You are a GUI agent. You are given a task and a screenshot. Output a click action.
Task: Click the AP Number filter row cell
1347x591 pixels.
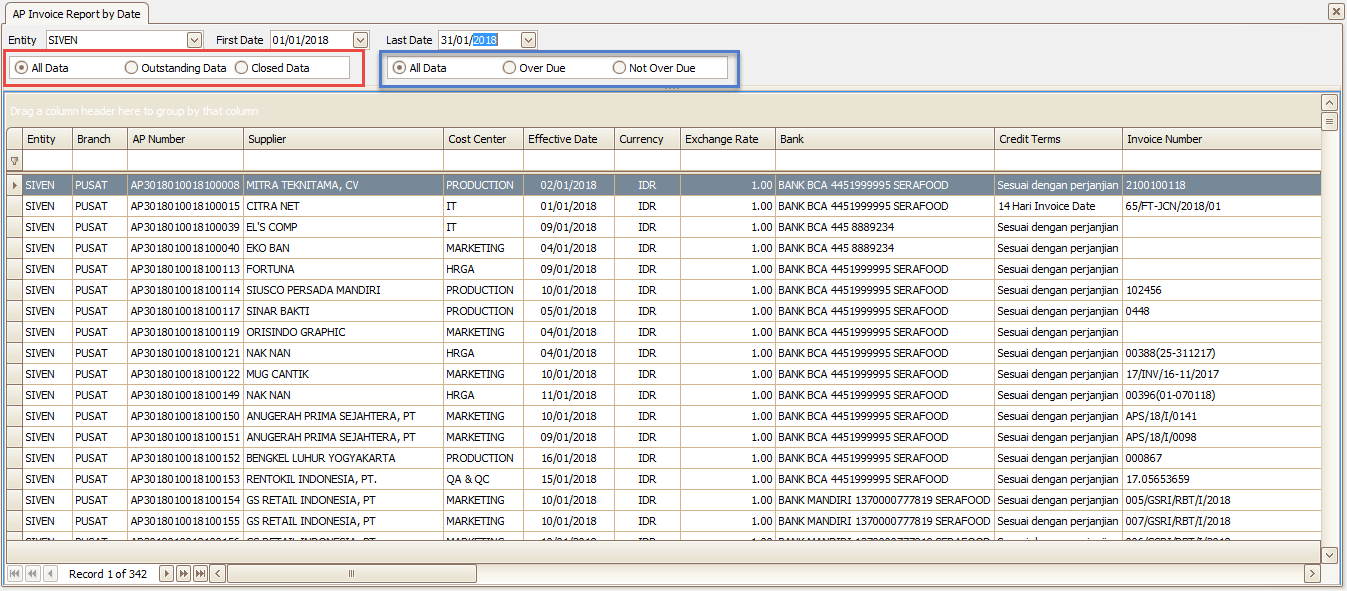pos(186,160)
